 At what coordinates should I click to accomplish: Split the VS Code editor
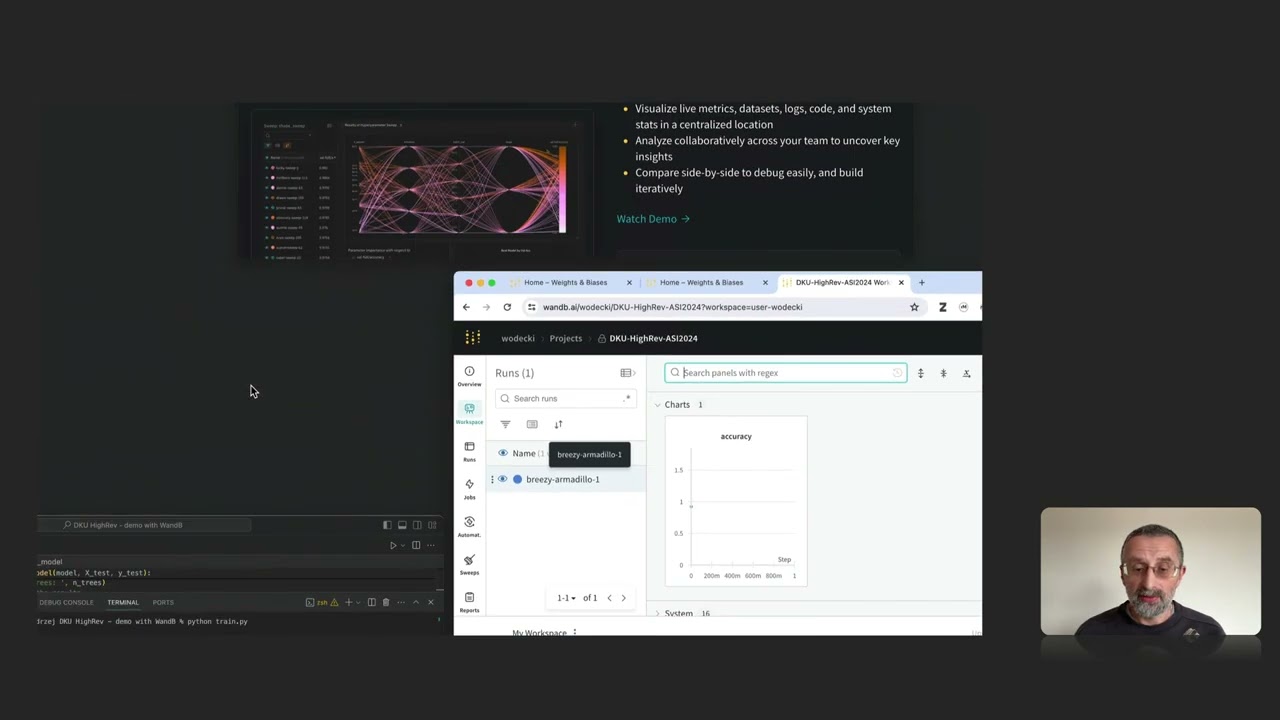(416, 545)
